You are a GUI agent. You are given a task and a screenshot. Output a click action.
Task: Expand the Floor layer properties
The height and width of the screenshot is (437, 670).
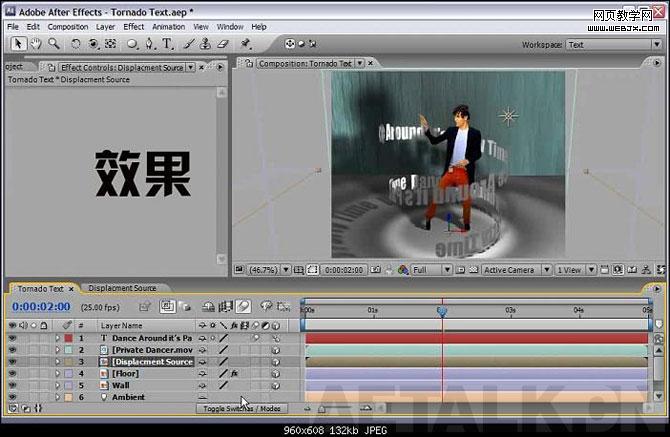click(x=57, y=374)
